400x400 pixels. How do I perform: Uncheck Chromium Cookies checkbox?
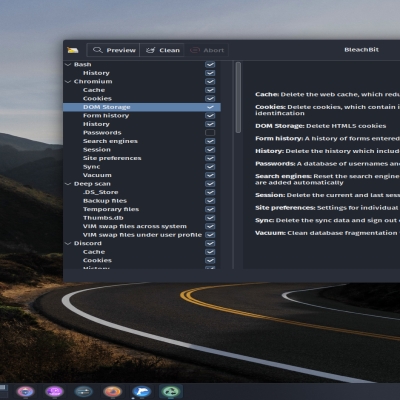coord(210,99)
